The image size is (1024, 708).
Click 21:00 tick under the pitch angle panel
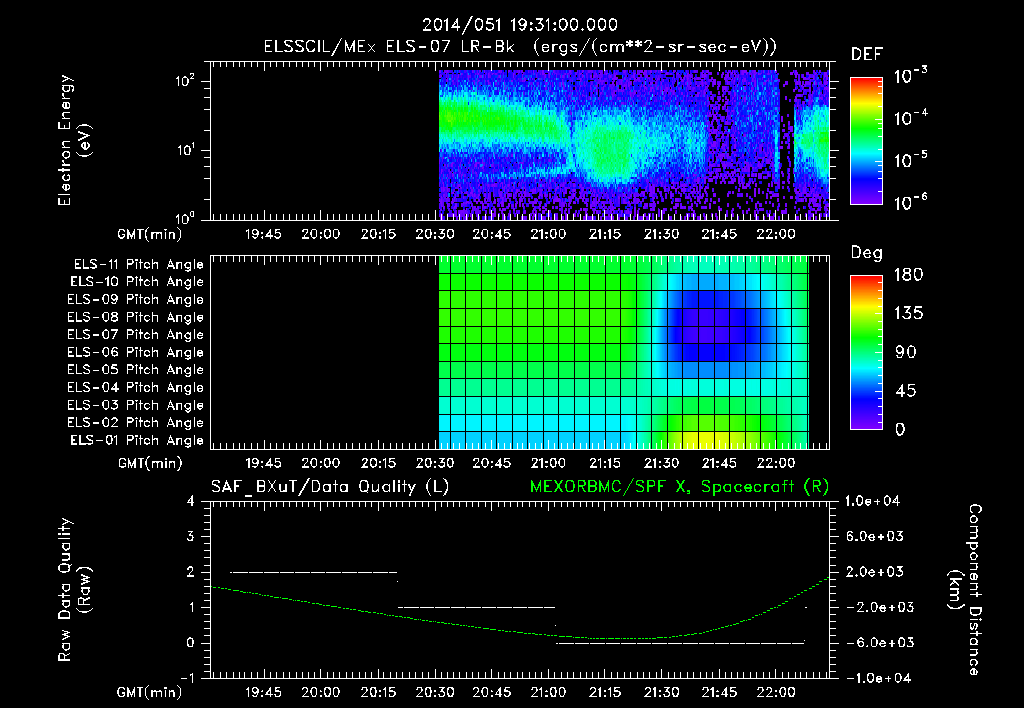pyautogui.click(x=548, y=463)
